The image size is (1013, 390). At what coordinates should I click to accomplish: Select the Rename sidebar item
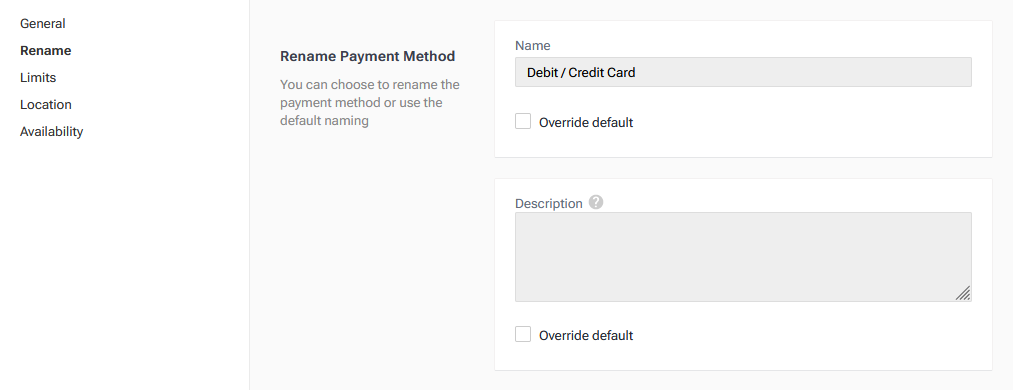(45, 50)
